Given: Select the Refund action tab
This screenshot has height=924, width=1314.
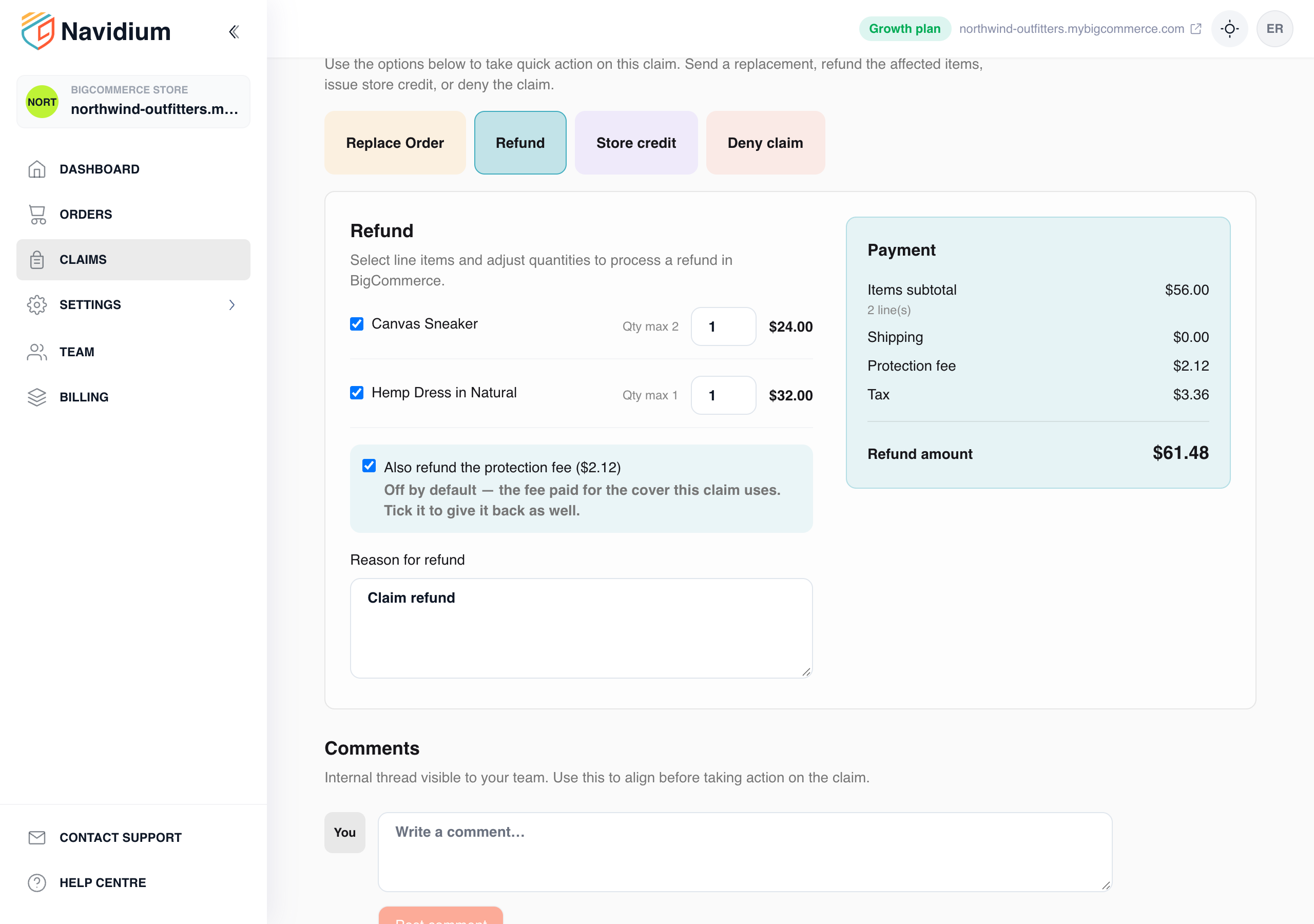Looking at the screenshot, I should pyautogui.click(x=520, y=143).
